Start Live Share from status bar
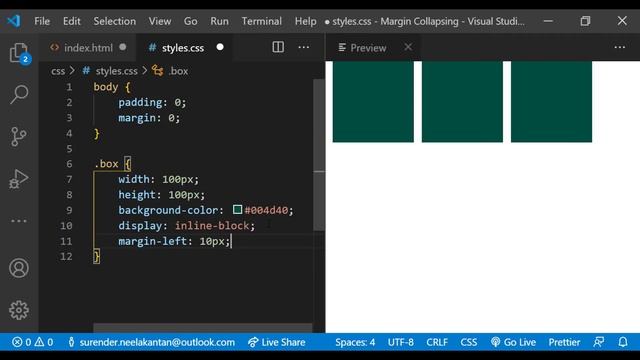Viewport: 640px width, 360px height. click(x=277, y=342)
